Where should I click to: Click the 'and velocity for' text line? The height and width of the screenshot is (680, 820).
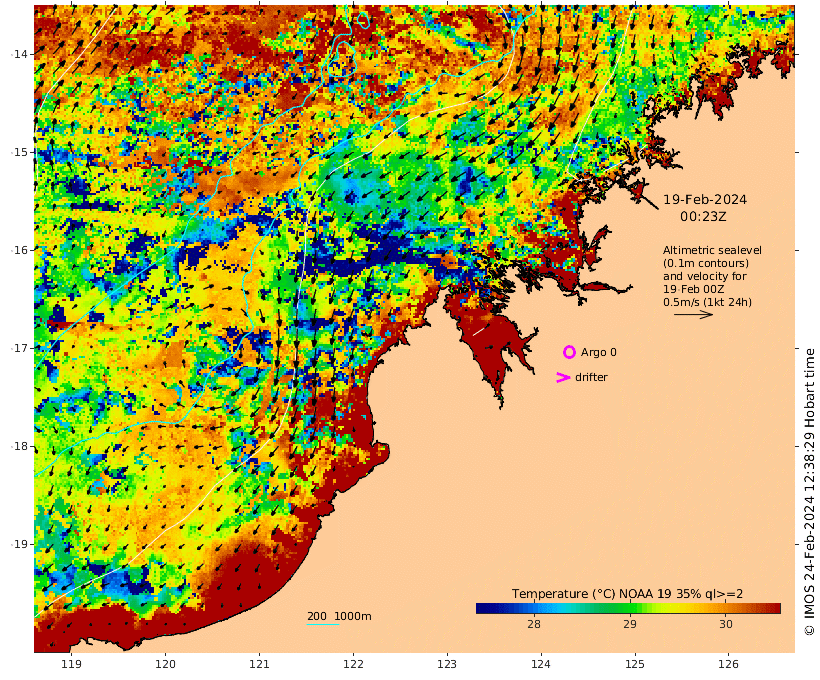[x=705, y=276]
